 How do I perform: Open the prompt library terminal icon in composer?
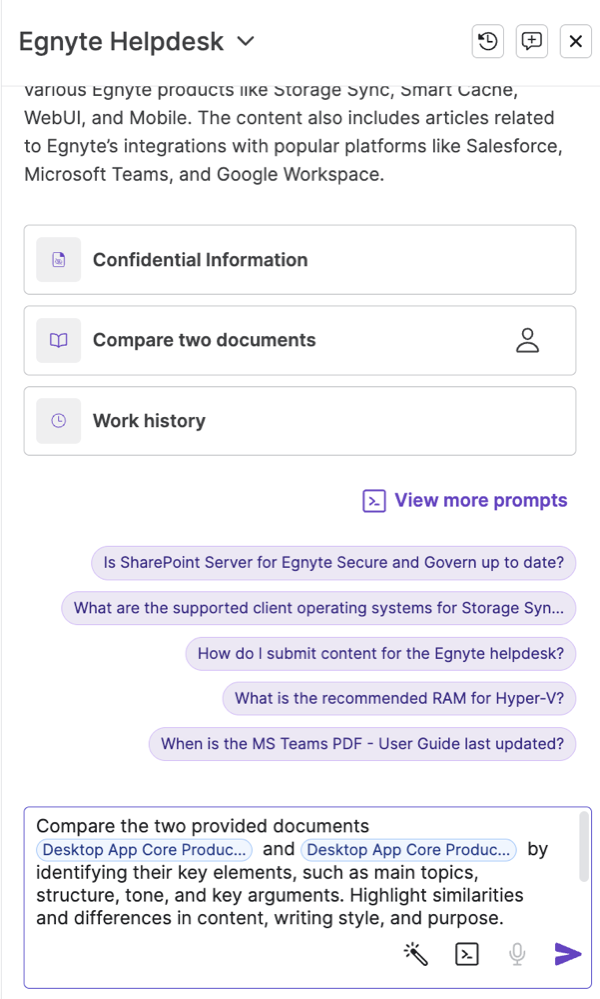(467, 954)
